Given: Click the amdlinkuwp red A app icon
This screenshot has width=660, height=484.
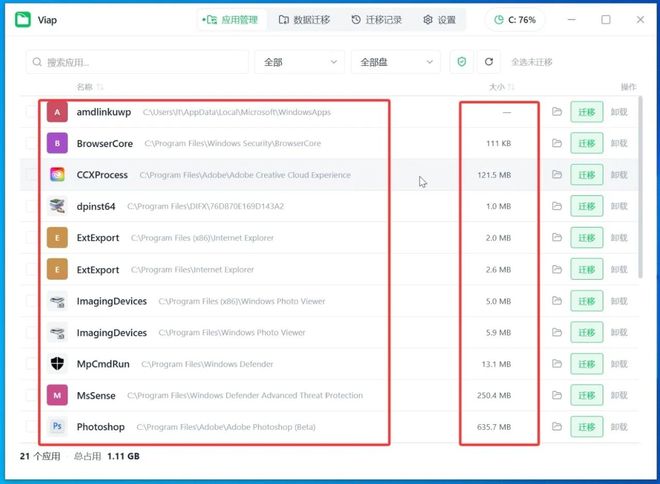Looking at the screenshot, I should 57,112.
